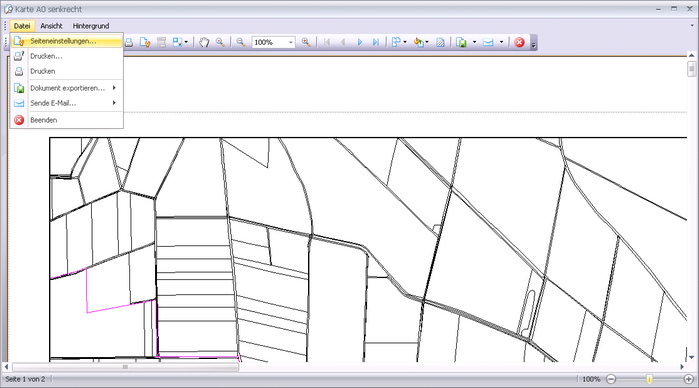Click the red Close Preview toolbar icon

tap(519, 42)
